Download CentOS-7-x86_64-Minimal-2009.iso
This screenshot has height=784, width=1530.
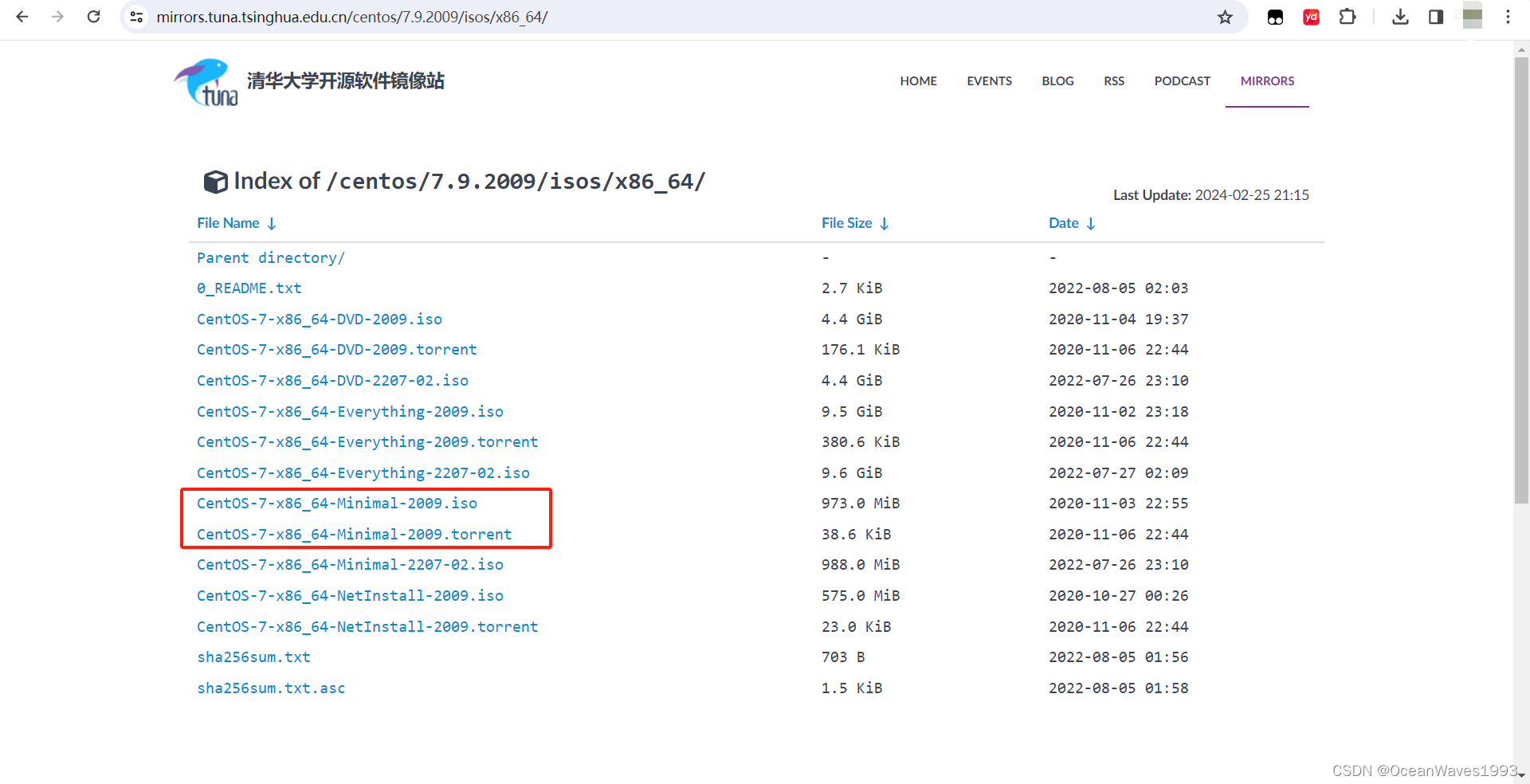337,504
